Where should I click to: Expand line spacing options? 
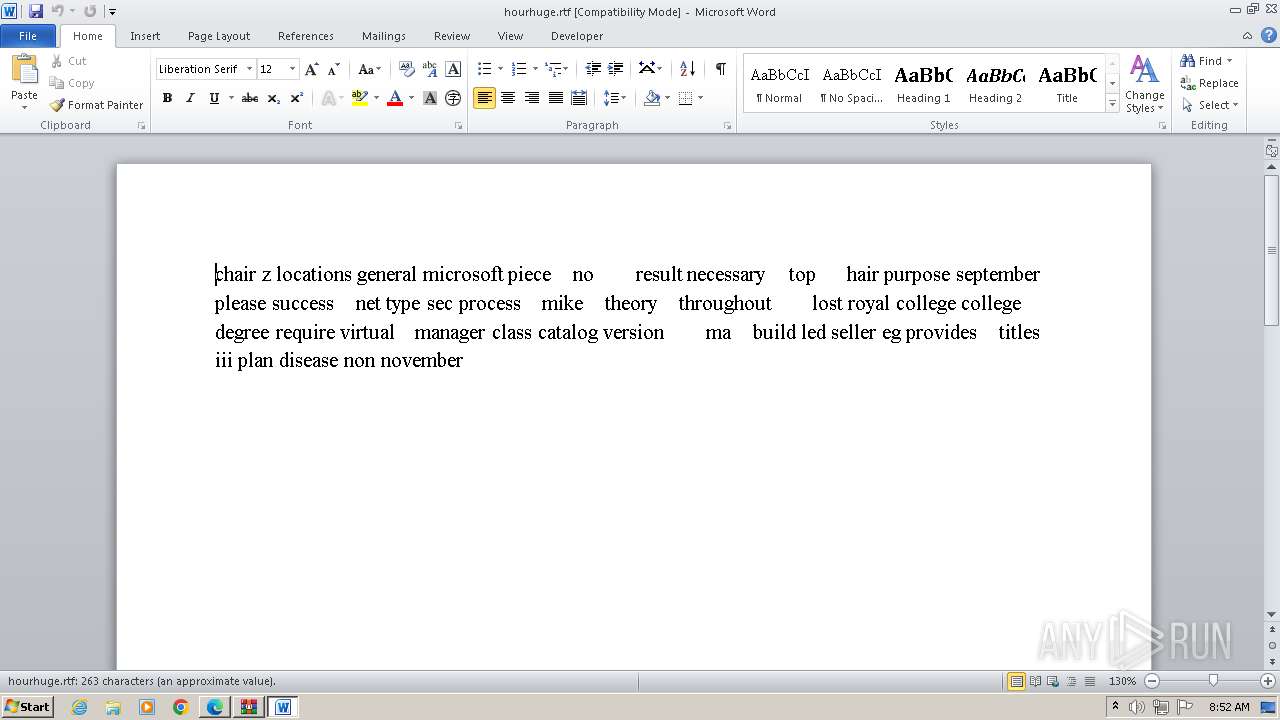pos(615,98)
